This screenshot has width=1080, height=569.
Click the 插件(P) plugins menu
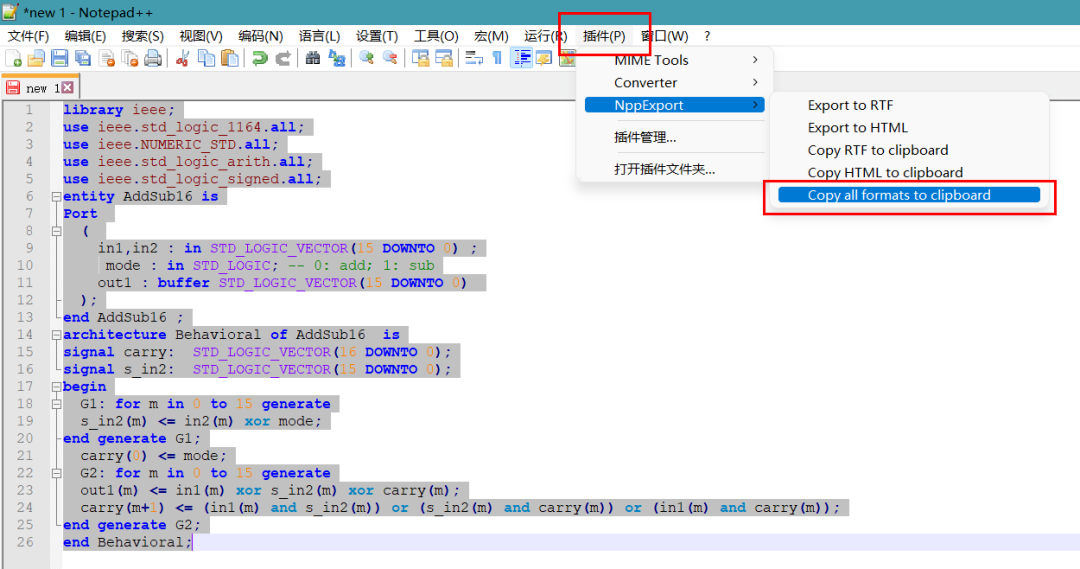click(x=604, y=36)
